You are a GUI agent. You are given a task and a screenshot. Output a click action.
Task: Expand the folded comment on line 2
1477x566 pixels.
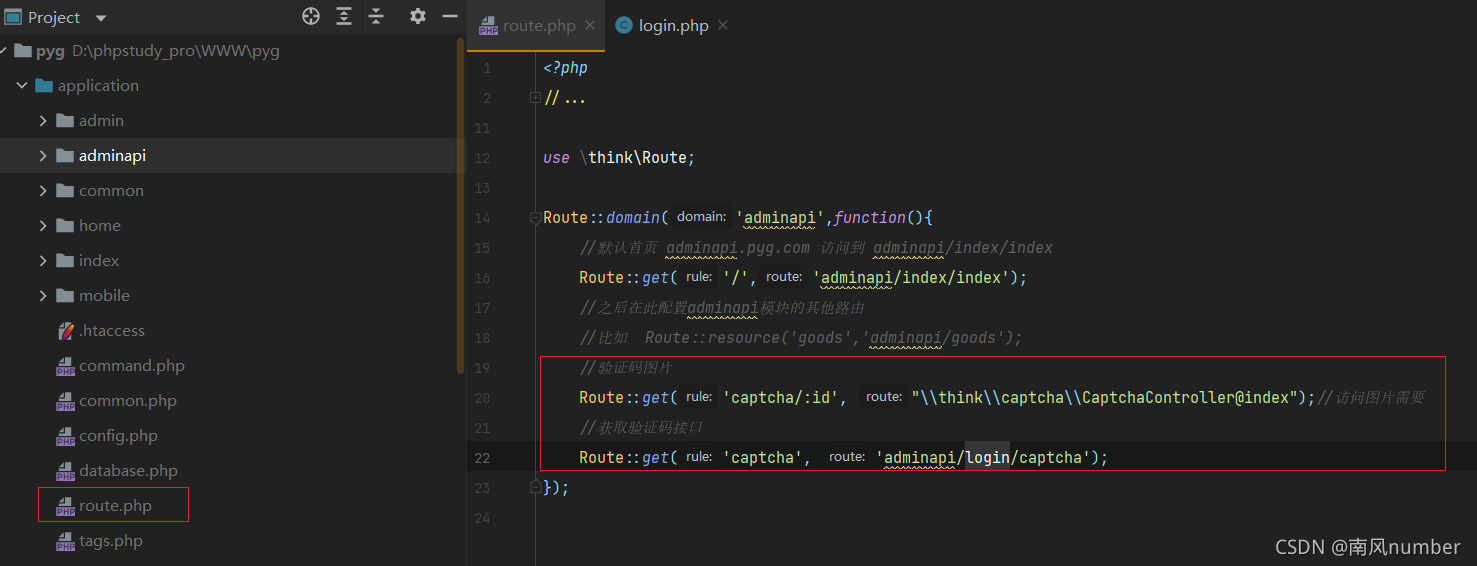pos(535,98)
